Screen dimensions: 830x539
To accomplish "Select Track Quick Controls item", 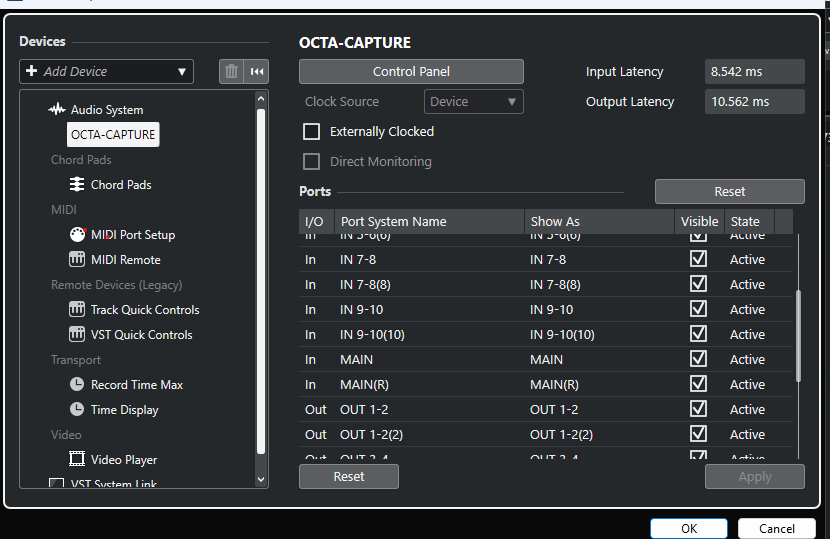I will [145, 310].
